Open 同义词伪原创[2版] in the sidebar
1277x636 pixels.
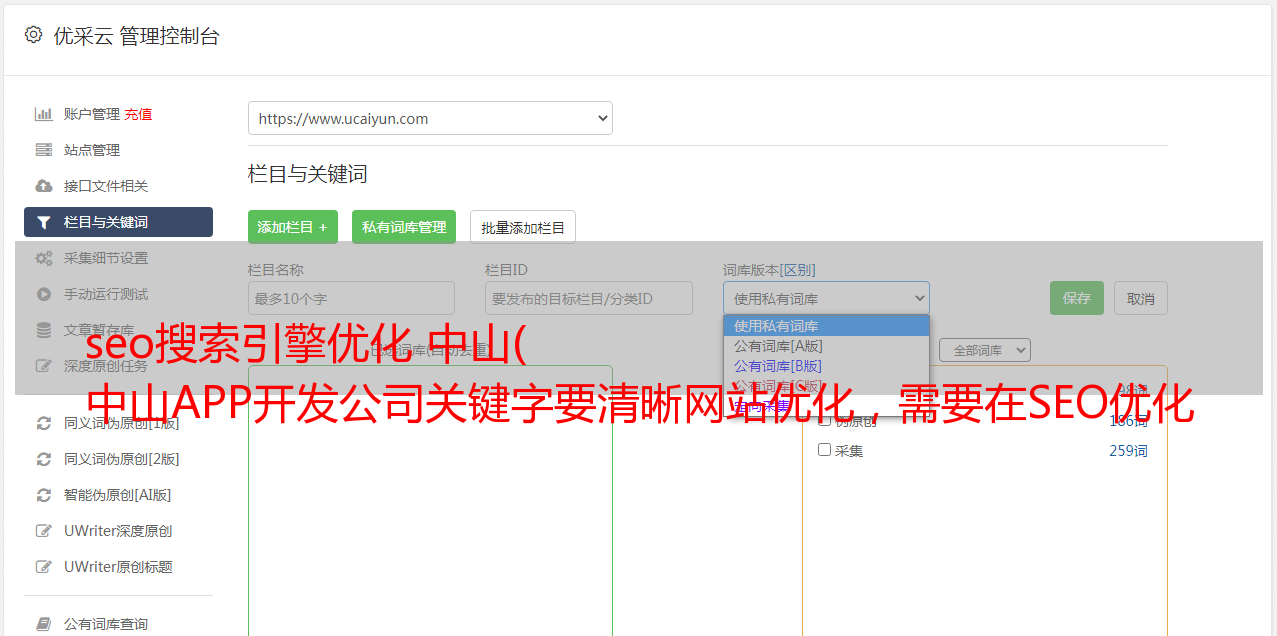122,459
